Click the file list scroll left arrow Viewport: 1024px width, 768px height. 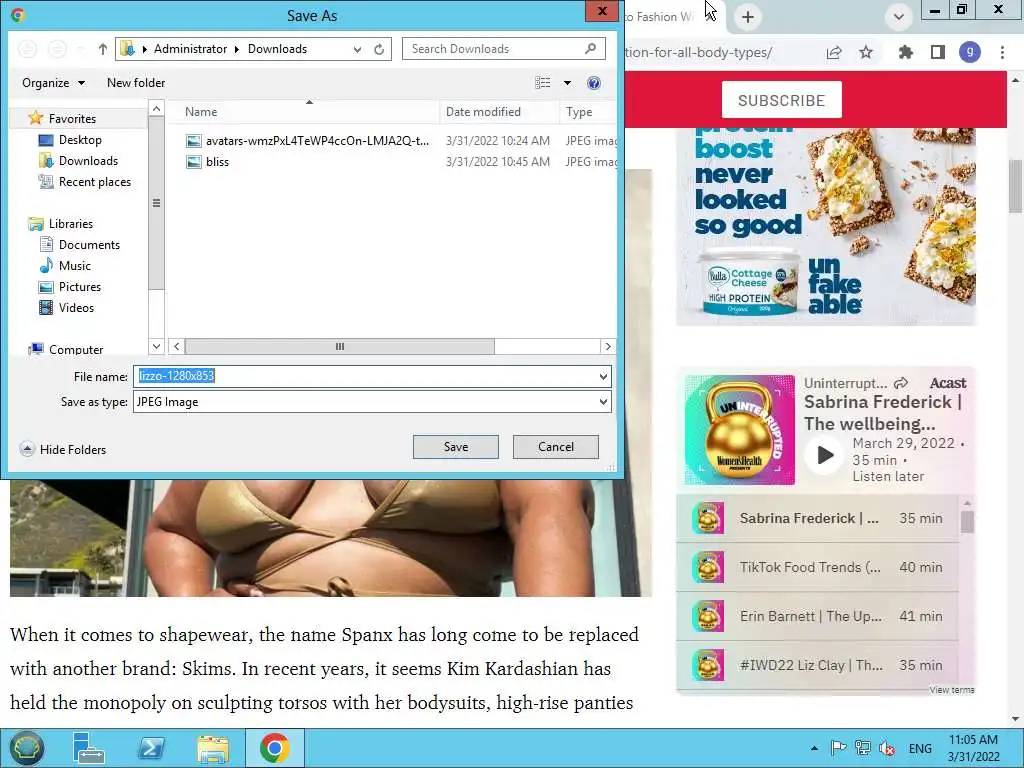click(x=176, y=347)
